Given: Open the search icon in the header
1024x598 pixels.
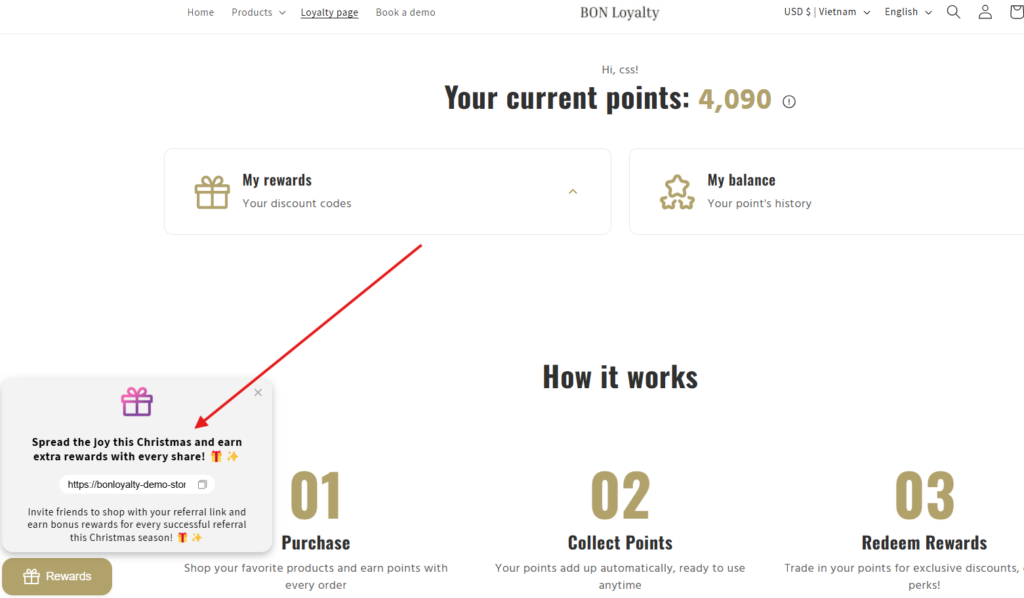Looking at the screenshot, I should [953, 11].
